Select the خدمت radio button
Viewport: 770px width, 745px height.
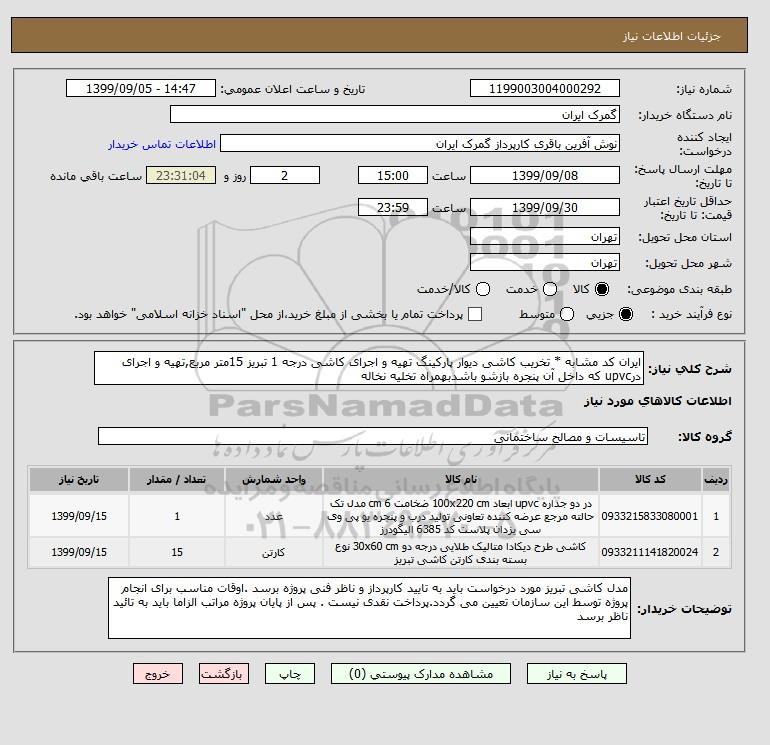pos(550,289)
